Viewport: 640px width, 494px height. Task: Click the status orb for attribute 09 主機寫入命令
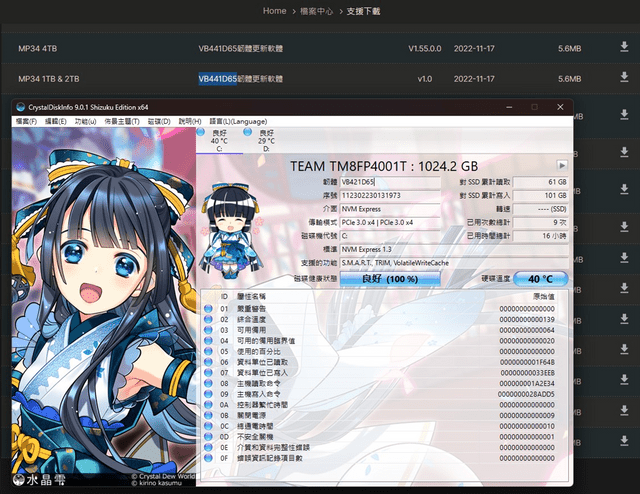(208, 394)
